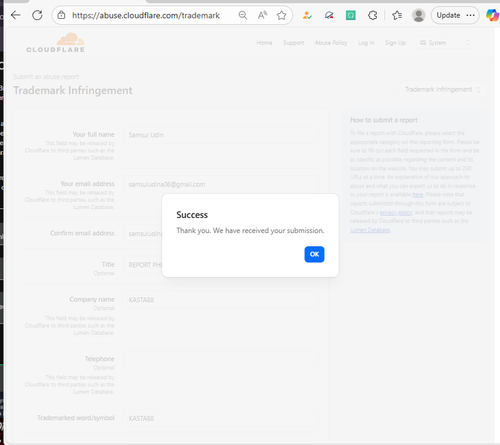This screenshot has height=445, width=500.
Task: Click the Update button in the browser toolbar
Action: pos(448,15)
